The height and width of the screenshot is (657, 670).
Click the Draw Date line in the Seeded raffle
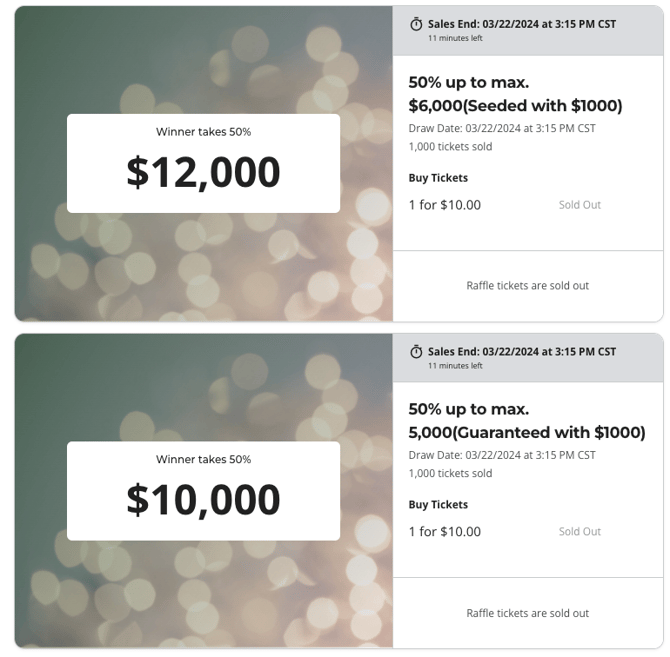tap(502, 128)
